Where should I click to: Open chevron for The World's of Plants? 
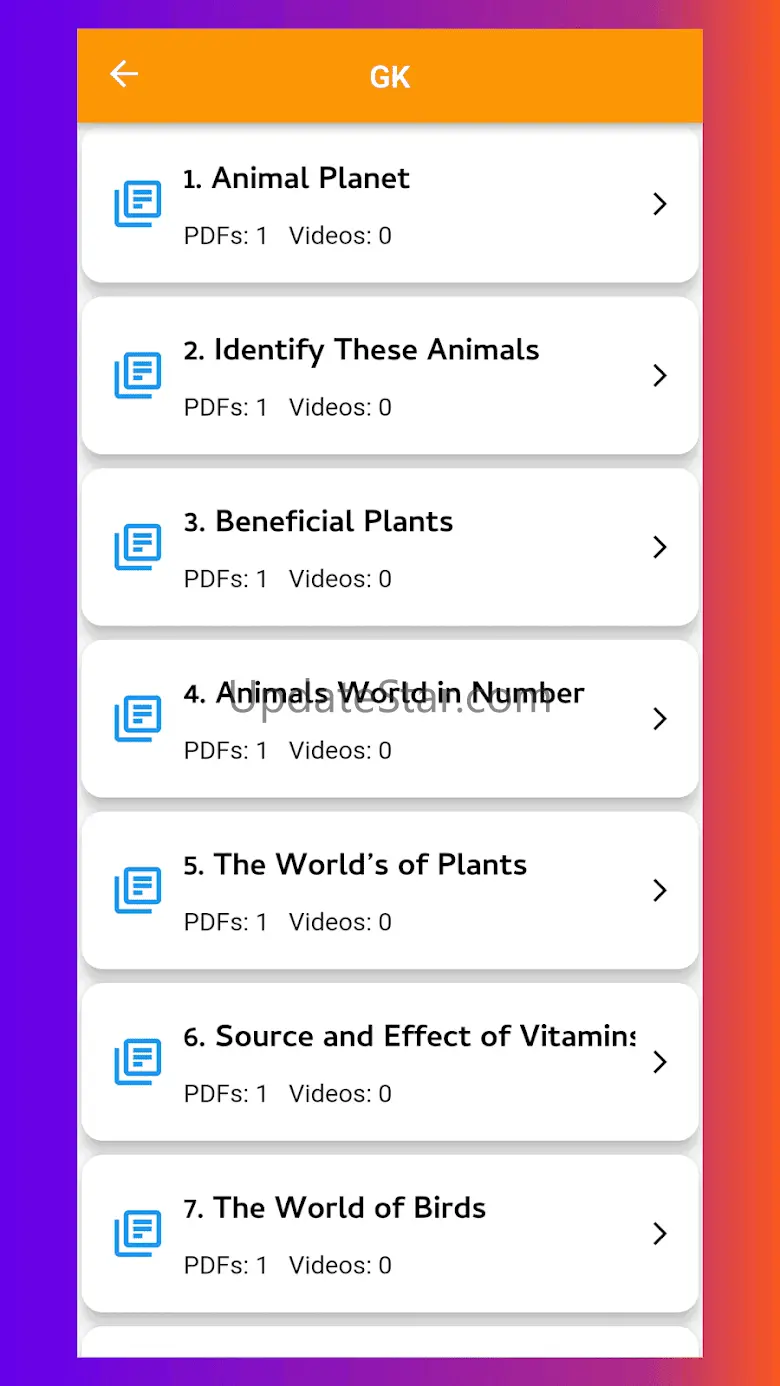pyautogui.click(x=659, y=890)
